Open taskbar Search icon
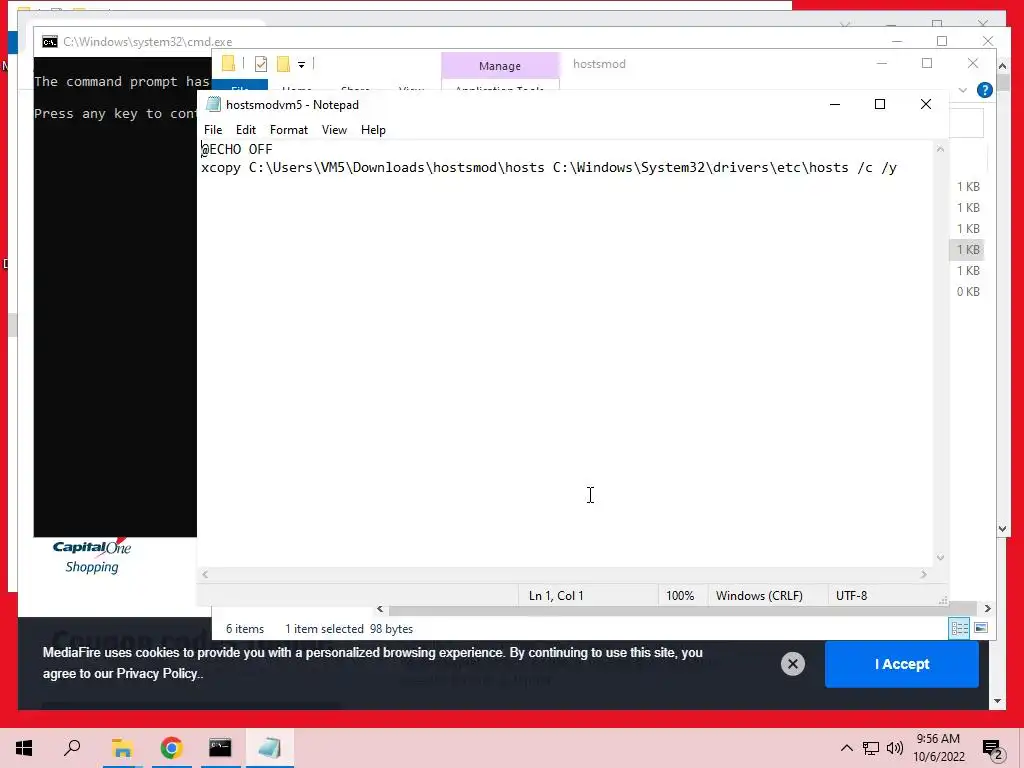The width and height of the screenshot is (1024, 768). [72, 748]
